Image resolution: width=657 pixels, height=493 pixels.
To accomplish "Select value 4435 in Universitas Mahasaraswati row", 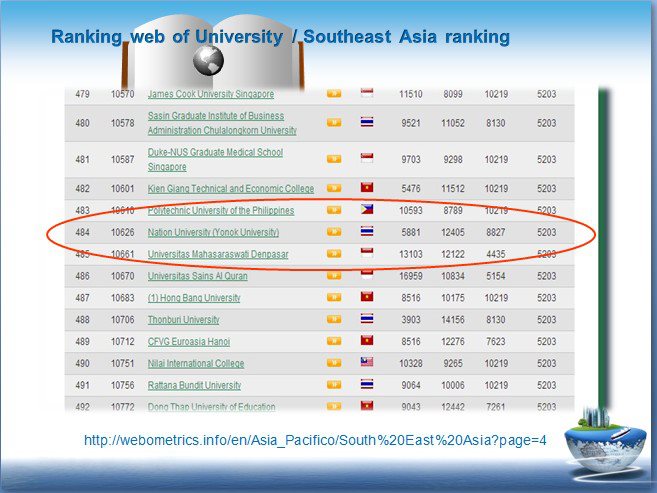I will [x=496, y=254].
